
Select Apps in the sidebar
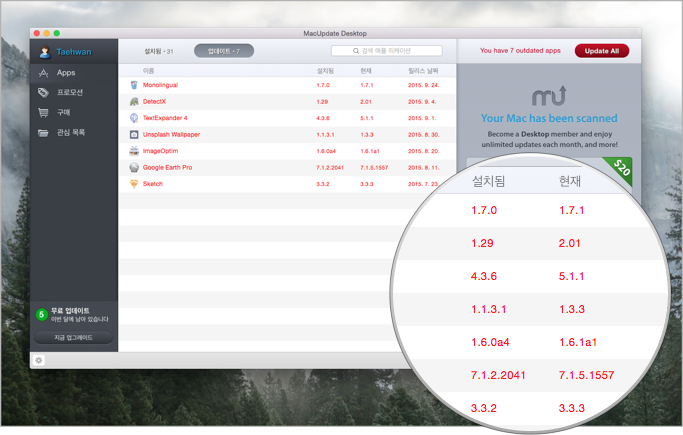pyautogui.click(x=66, y=73)
